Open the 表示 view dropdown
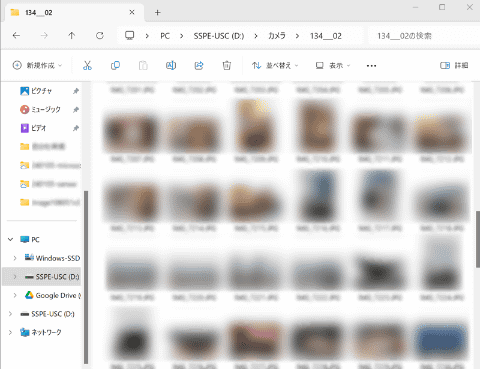480x369 pixels. pos(333,65)
